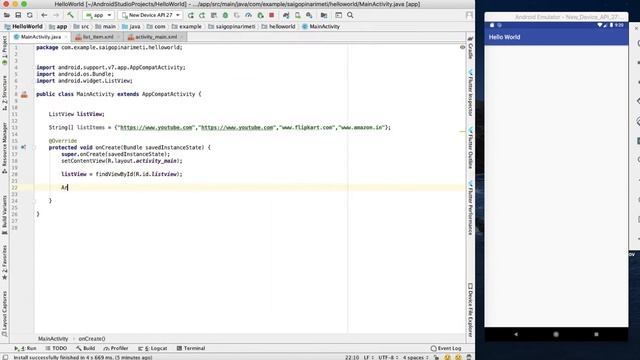Screen dimensions: 640x360
Task: Click the LF line separator selector
Action: (368, 357)
